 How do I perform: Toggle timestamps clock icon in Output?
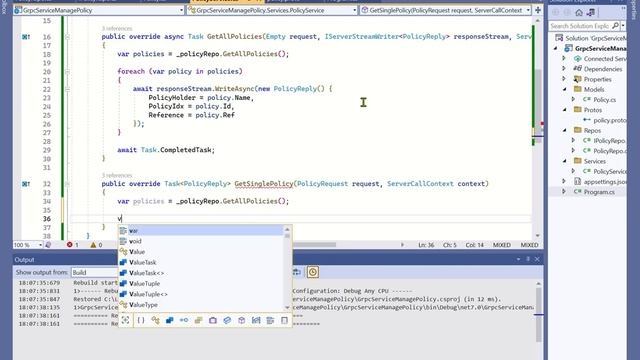[x=313, y=272]
